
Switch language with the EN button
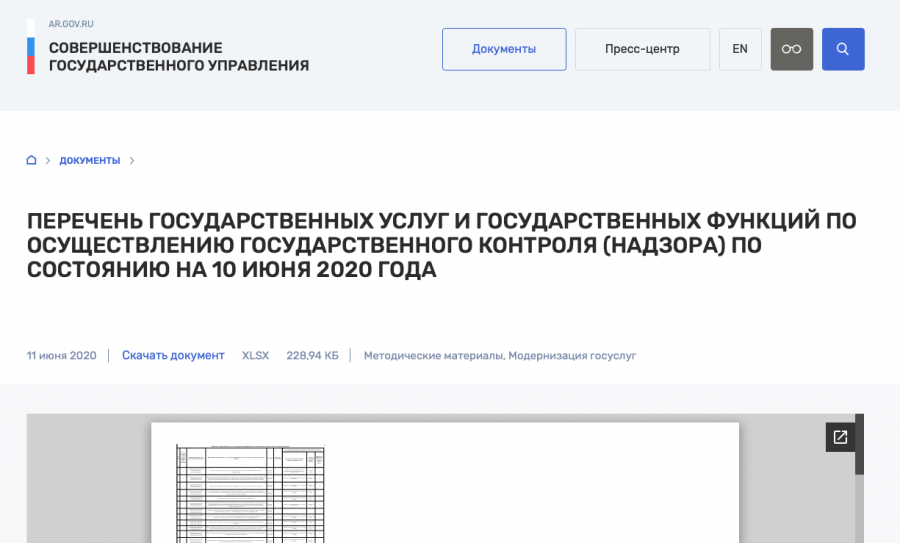[x=740, y=49]
